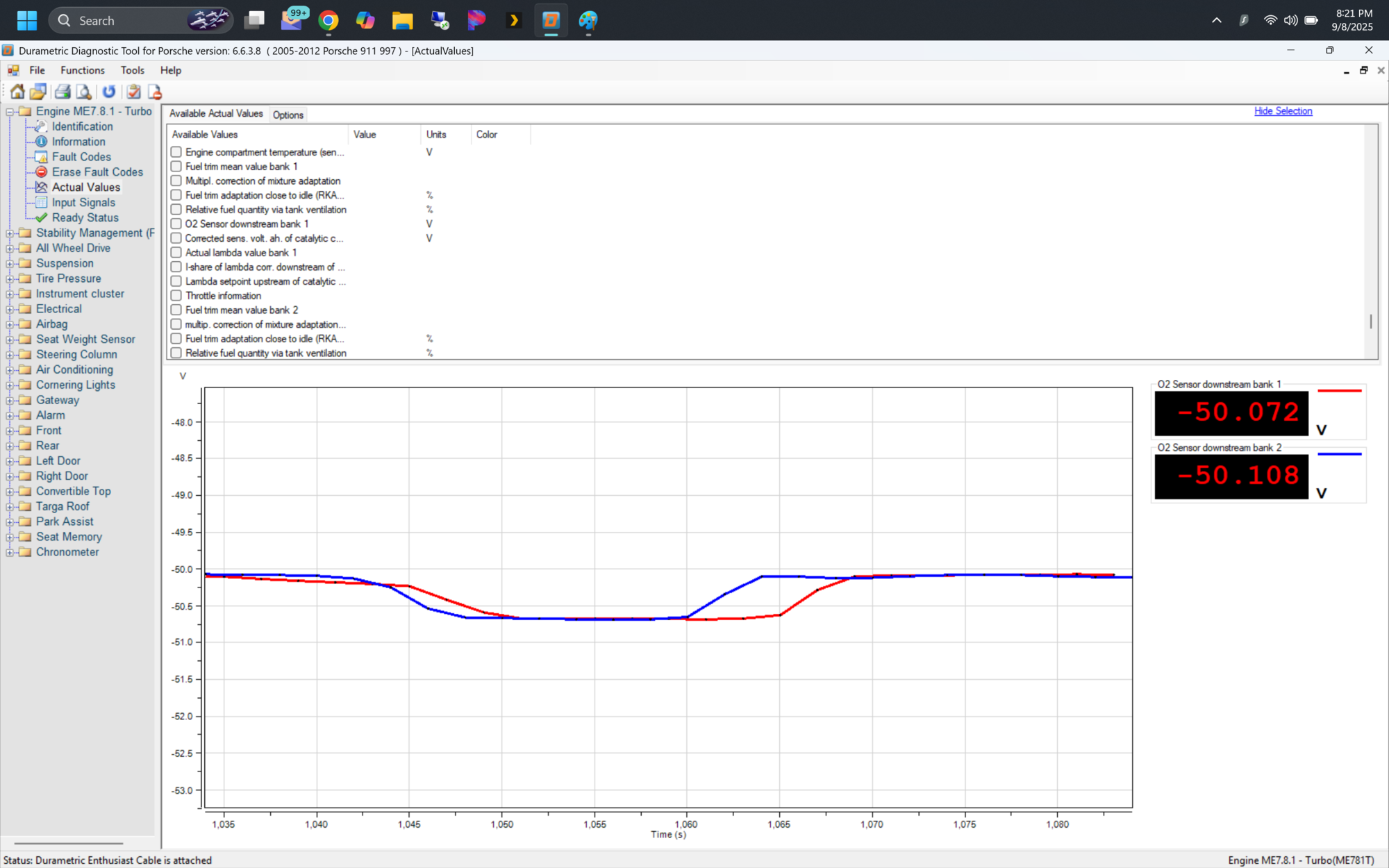Click the red bank 1 color line
Viewport: 1389px width, 868px height.
[1339, 391]
